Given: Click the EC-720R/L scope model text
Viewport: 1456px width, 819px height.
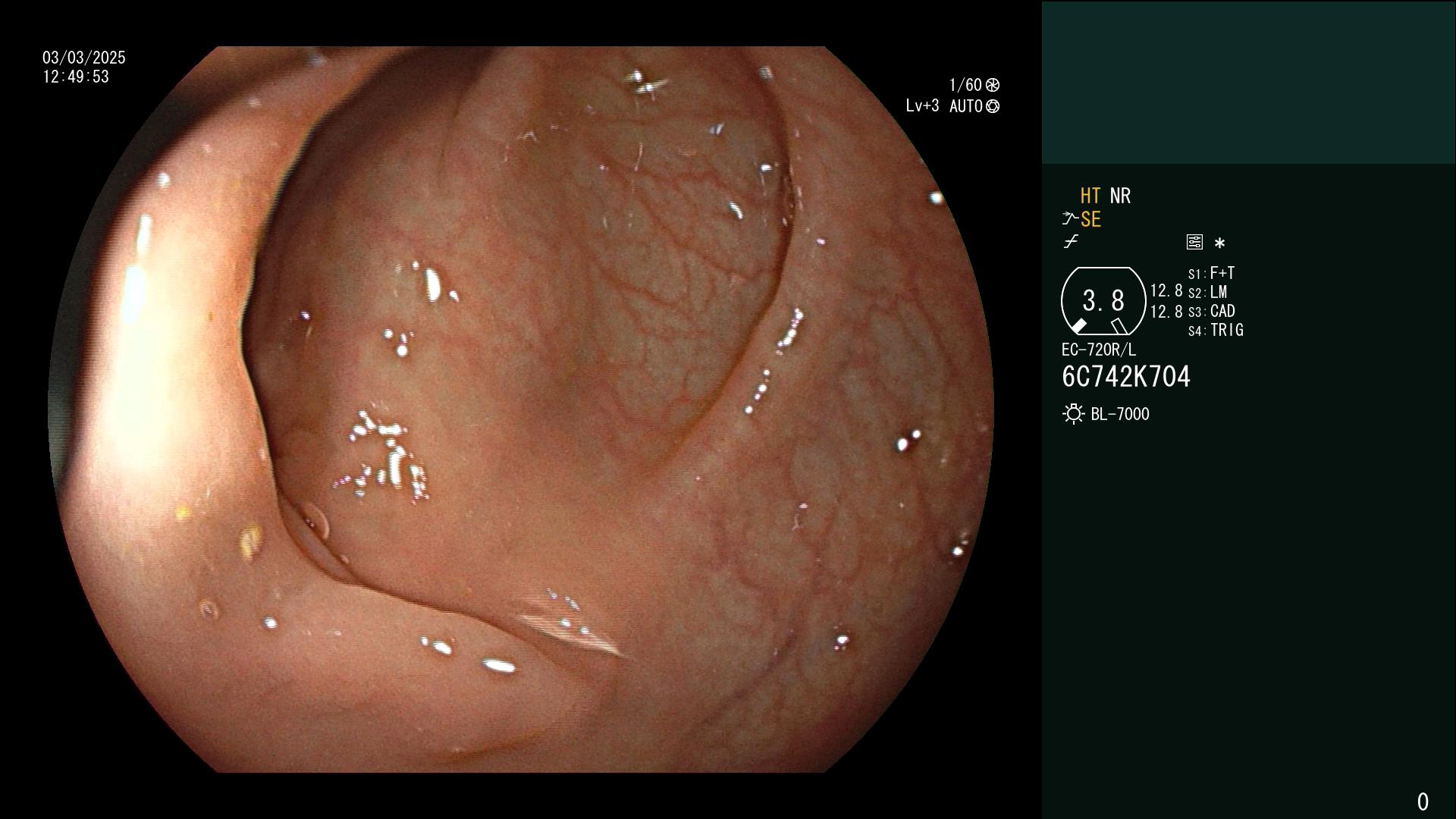Looking at the screenshot, I should click(x=1099, y=350).
